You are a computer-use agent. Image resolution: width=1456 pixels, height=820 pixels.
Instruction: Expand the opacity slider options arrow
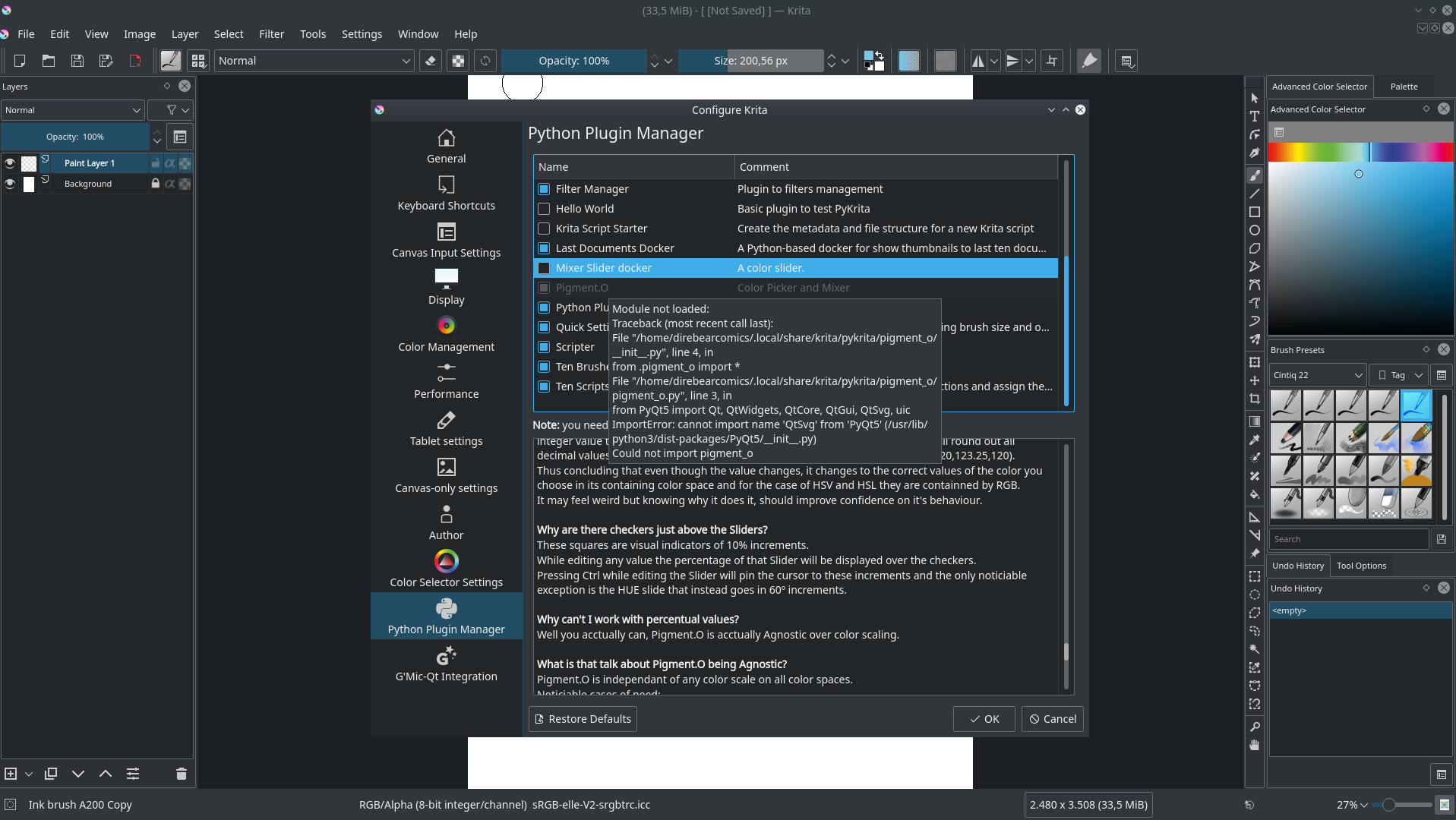[668, 61]
